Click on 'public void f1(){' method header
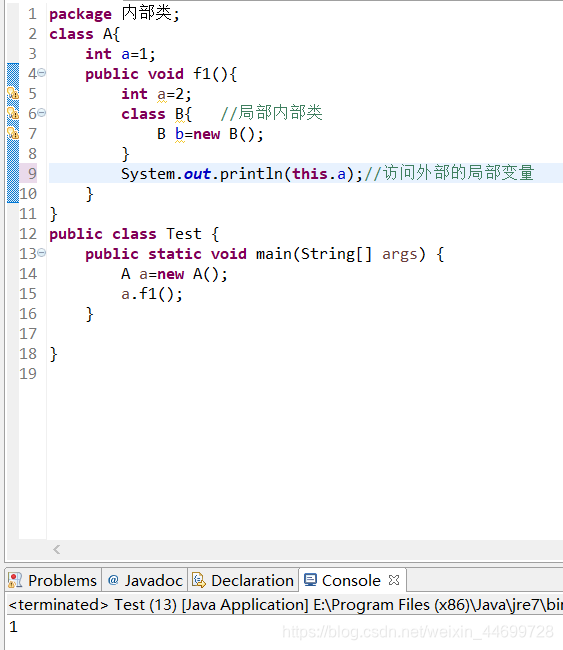The image size is (563, 650). pyautogui.click(x=161, y=74)
